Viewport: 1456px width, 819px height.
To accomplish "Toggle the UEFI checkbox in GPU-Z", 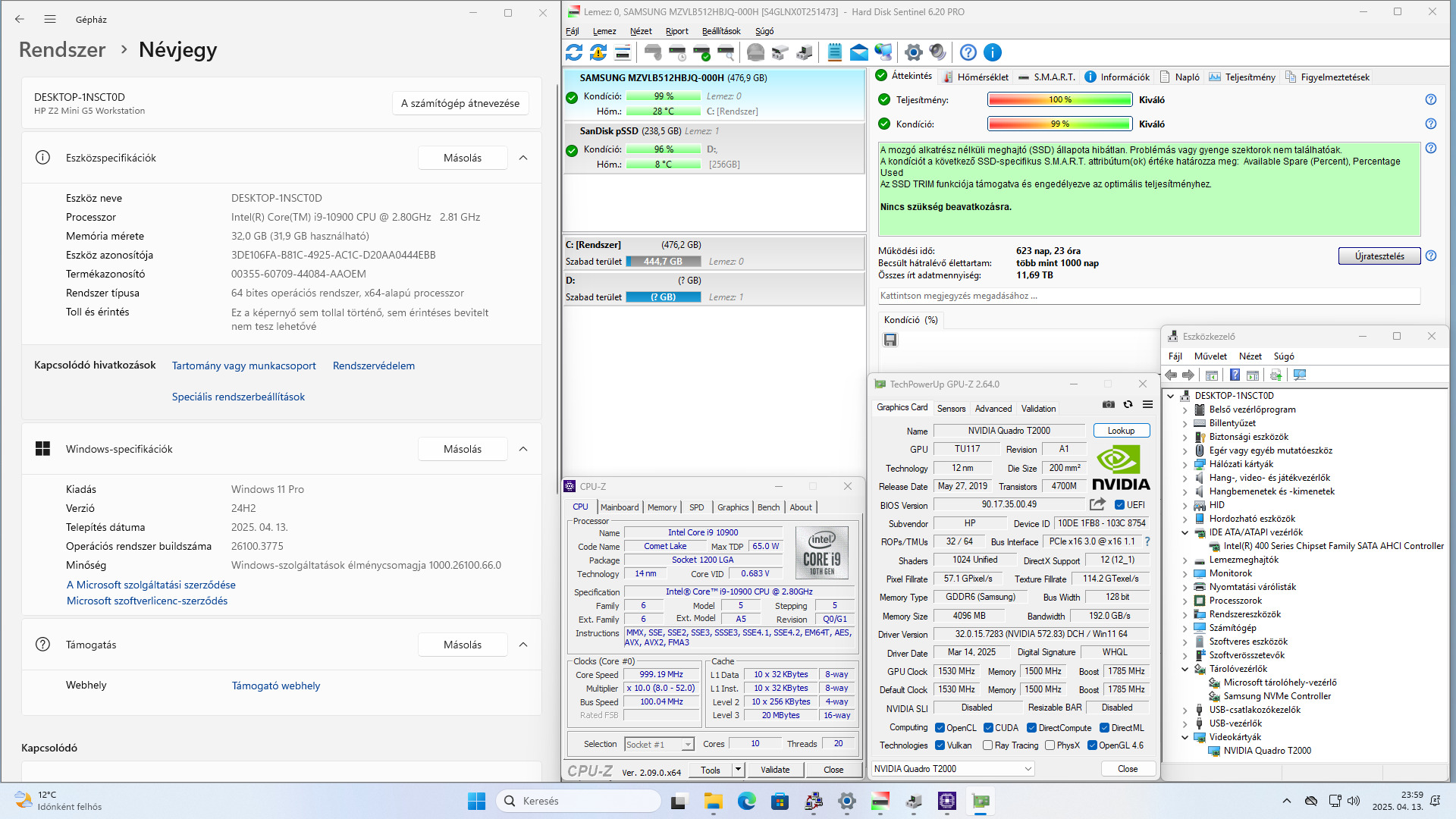I will point(1119,505).
